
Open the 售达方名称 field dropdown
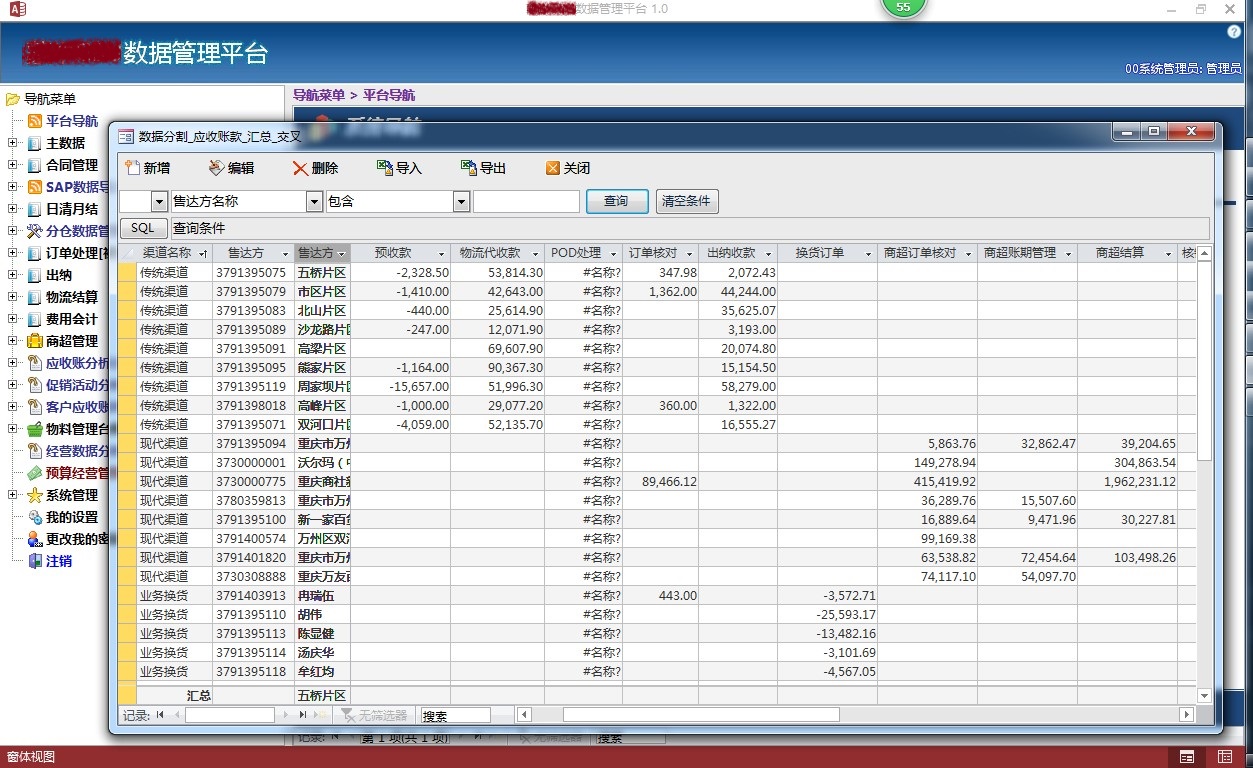[x=314, y=201]
